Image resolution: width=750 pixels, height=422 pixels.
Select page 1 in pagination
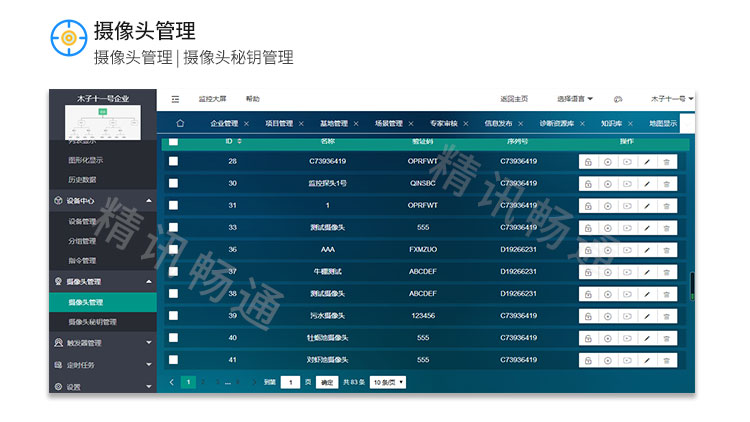pyautogui.click(x=188, y=382)
